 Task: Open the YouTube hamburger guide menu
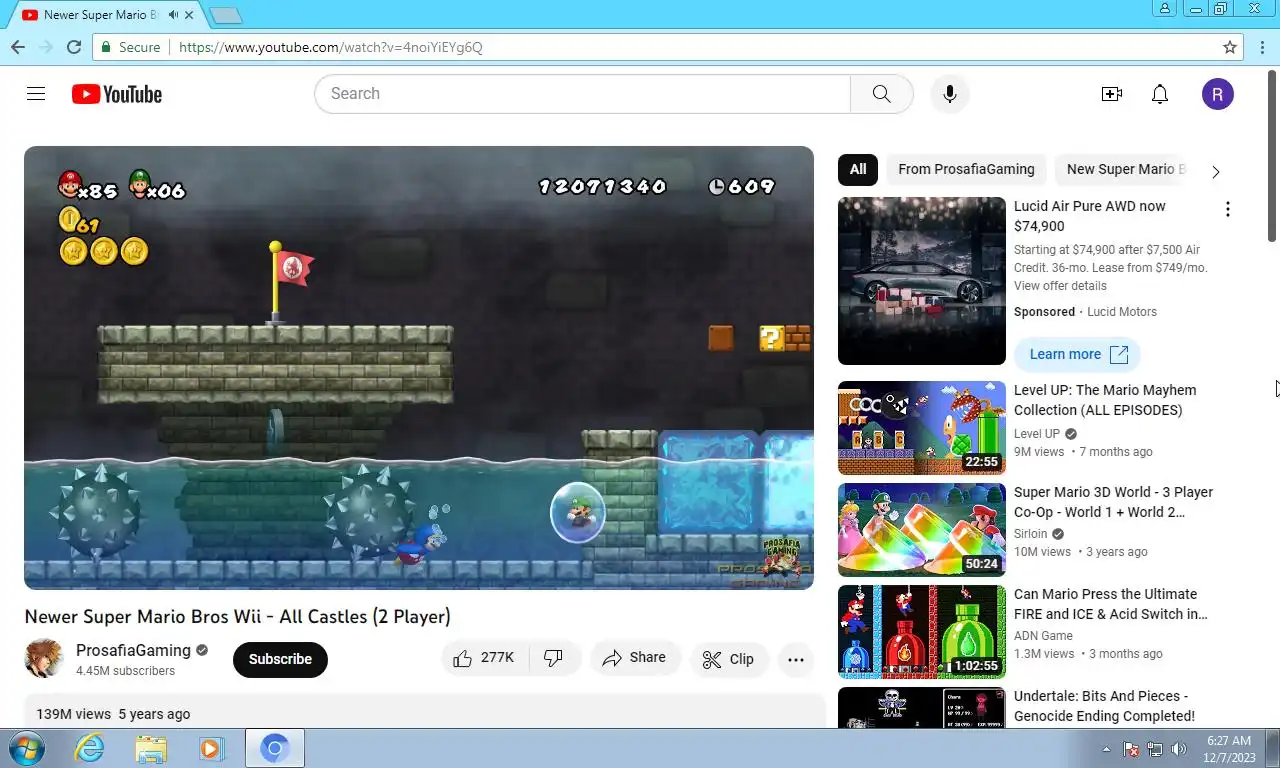click(36, 94)
